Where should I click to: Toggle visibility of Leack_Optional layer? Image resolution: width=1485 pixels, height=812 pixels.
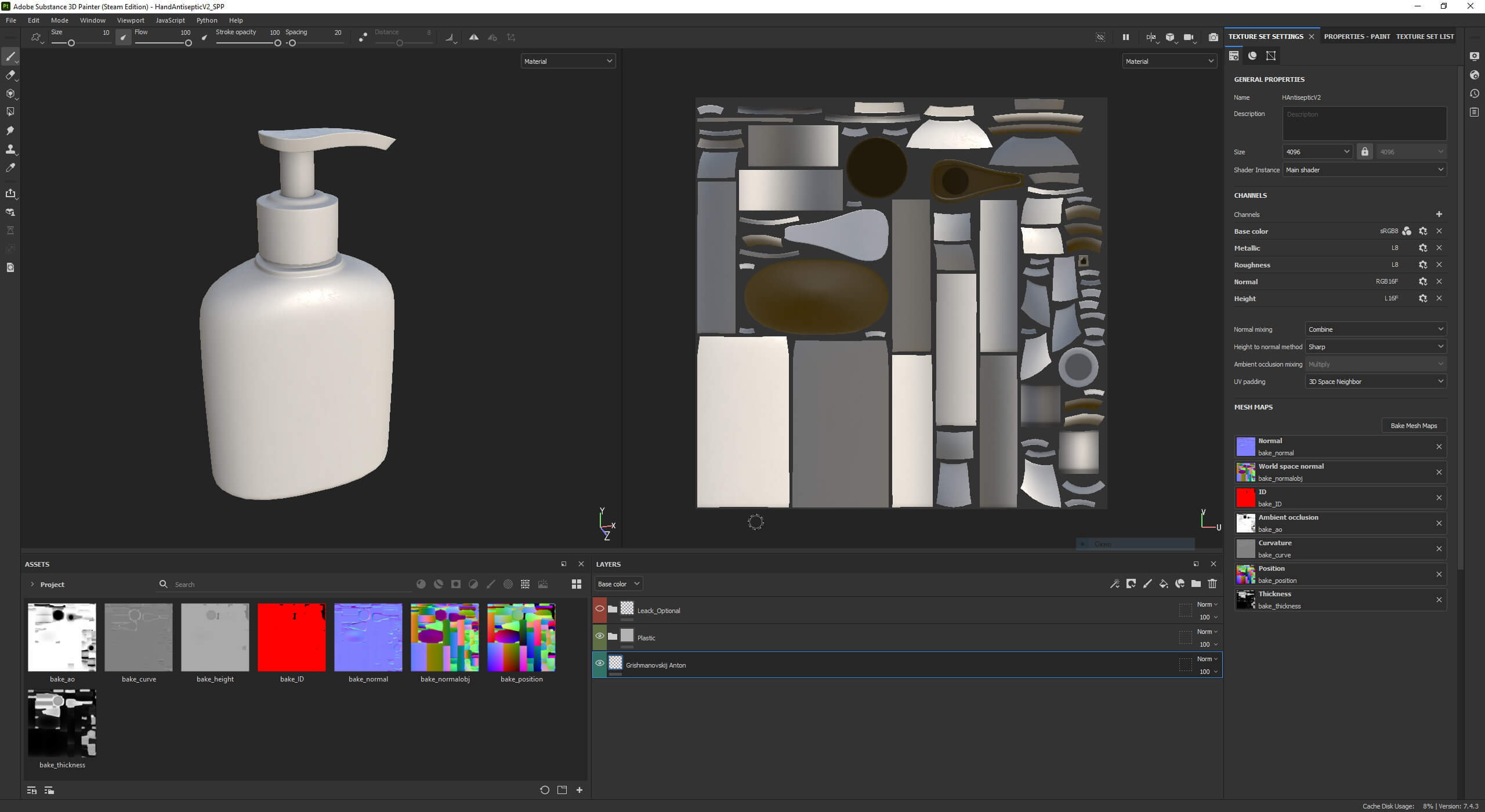[x=600, y=609]
